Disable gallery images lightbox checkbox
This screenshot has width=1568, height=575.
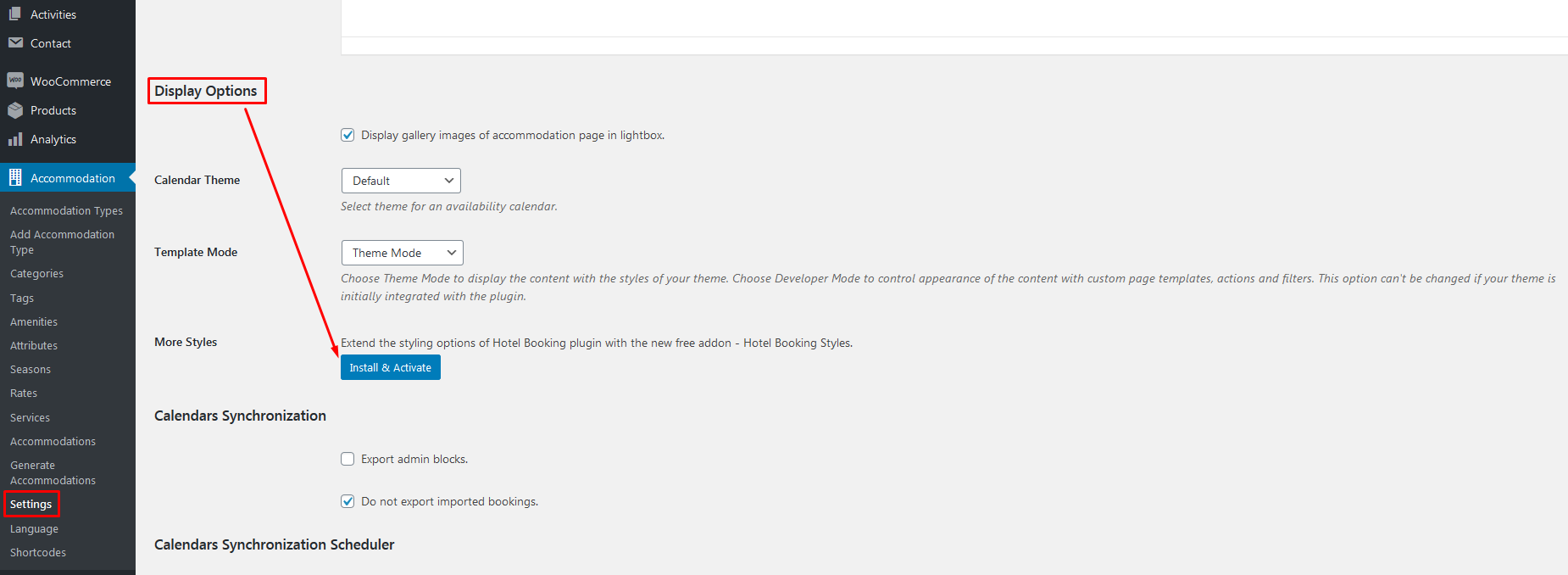348,135
